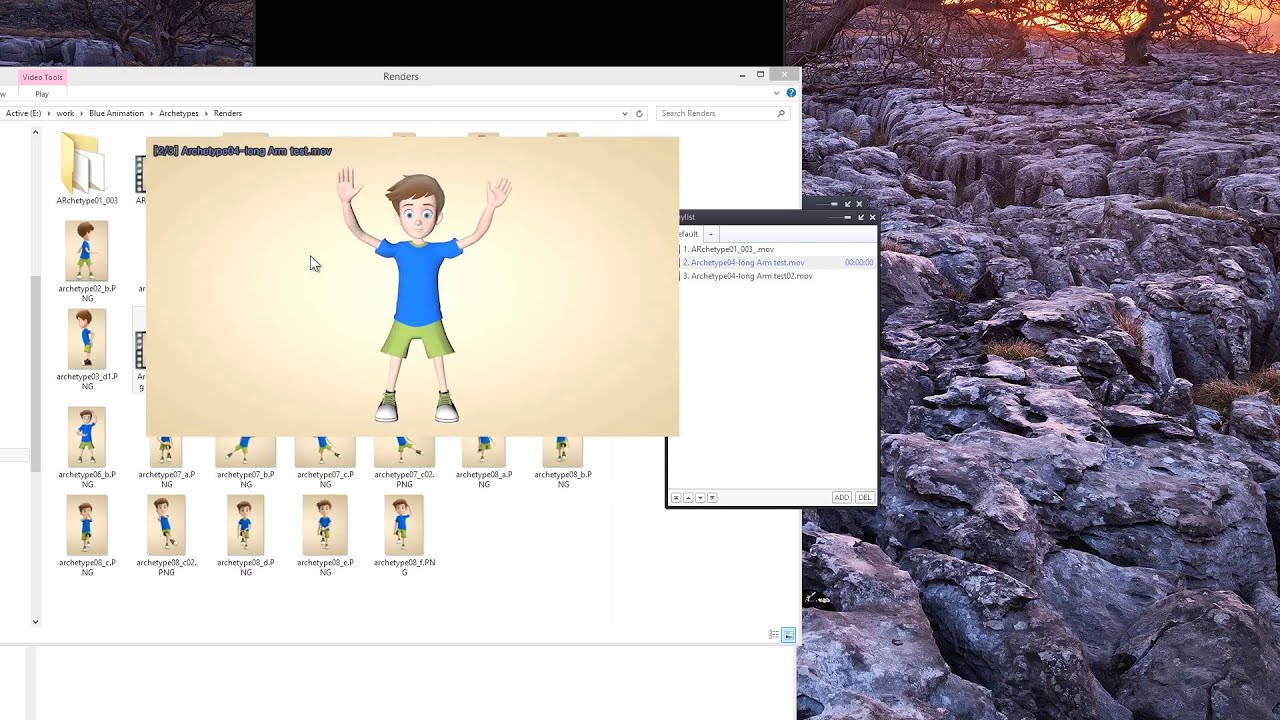Expand address bar history dropdown
The image size is (1280, 720).
click(x=625, y=114)
